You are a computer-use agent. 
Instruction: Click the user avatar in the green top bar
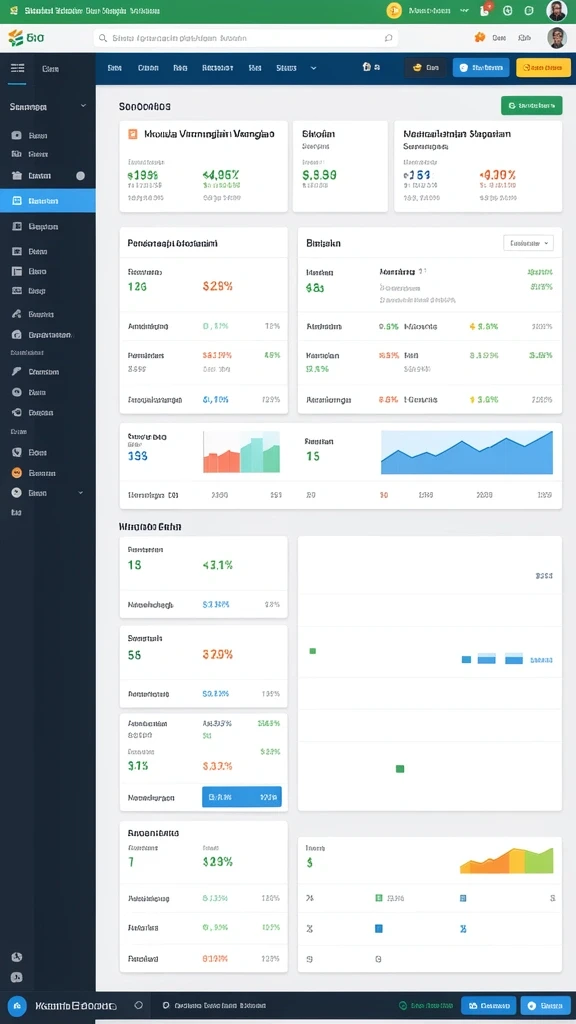point(556,10)
